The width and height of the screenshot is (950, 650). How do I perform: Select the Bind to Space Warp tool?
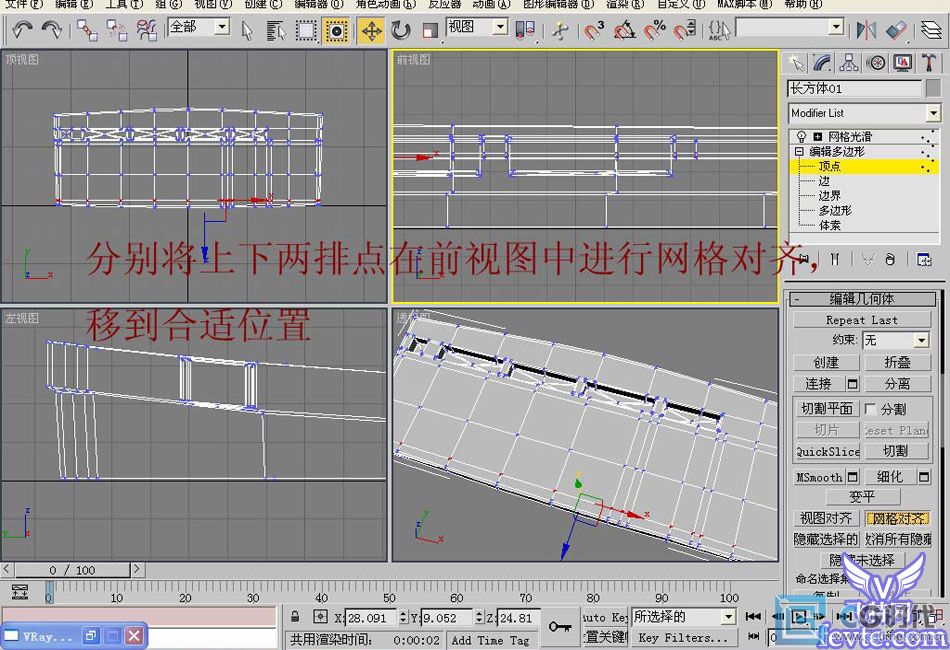click(x=147, y=30)
